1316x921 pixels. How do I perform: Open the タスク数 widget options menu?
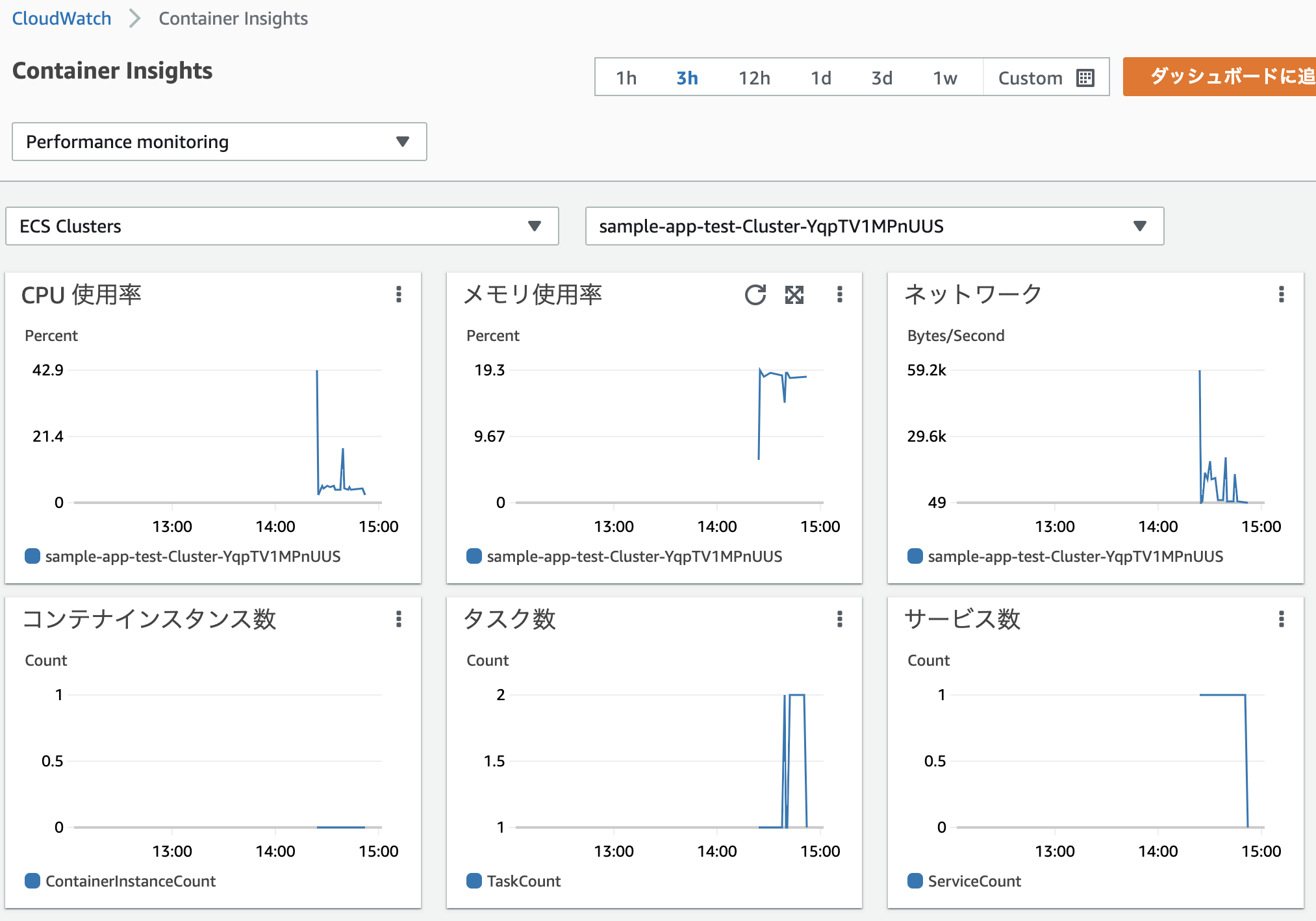pyautogui.click(x=839, y=620)
